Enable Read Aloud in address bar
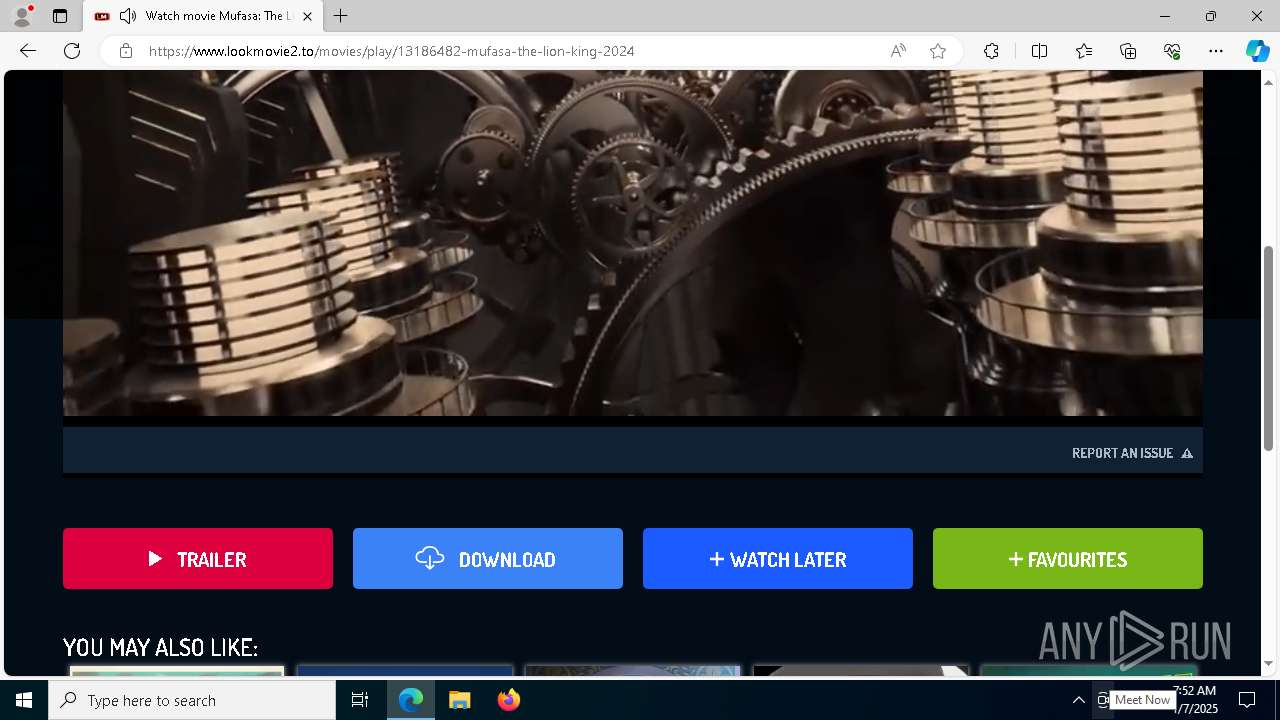The width and height of the screenshot is (1280, 720). click(898, 51)
